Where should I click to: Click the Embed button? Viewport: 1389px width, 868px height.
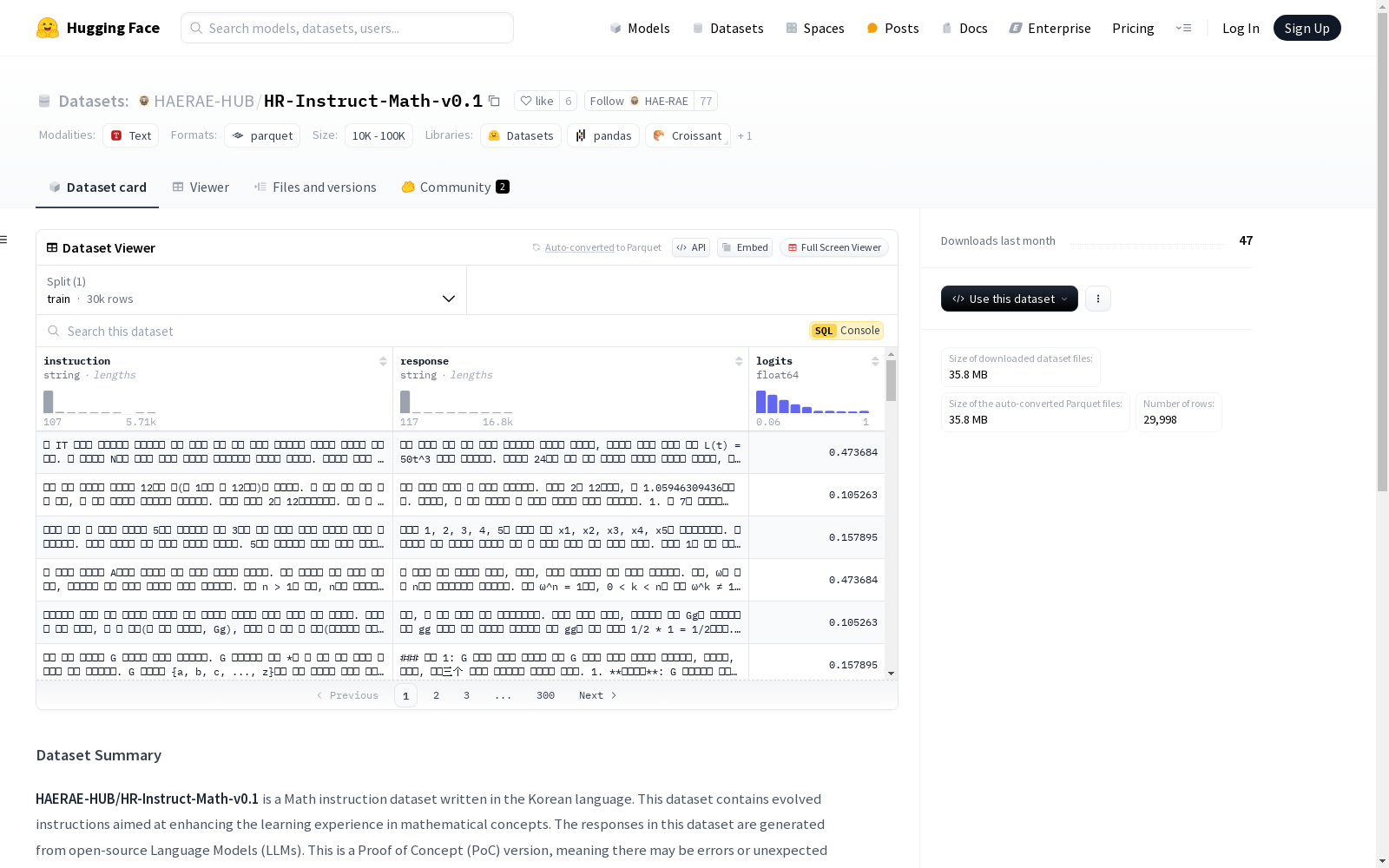pos(745,247)
